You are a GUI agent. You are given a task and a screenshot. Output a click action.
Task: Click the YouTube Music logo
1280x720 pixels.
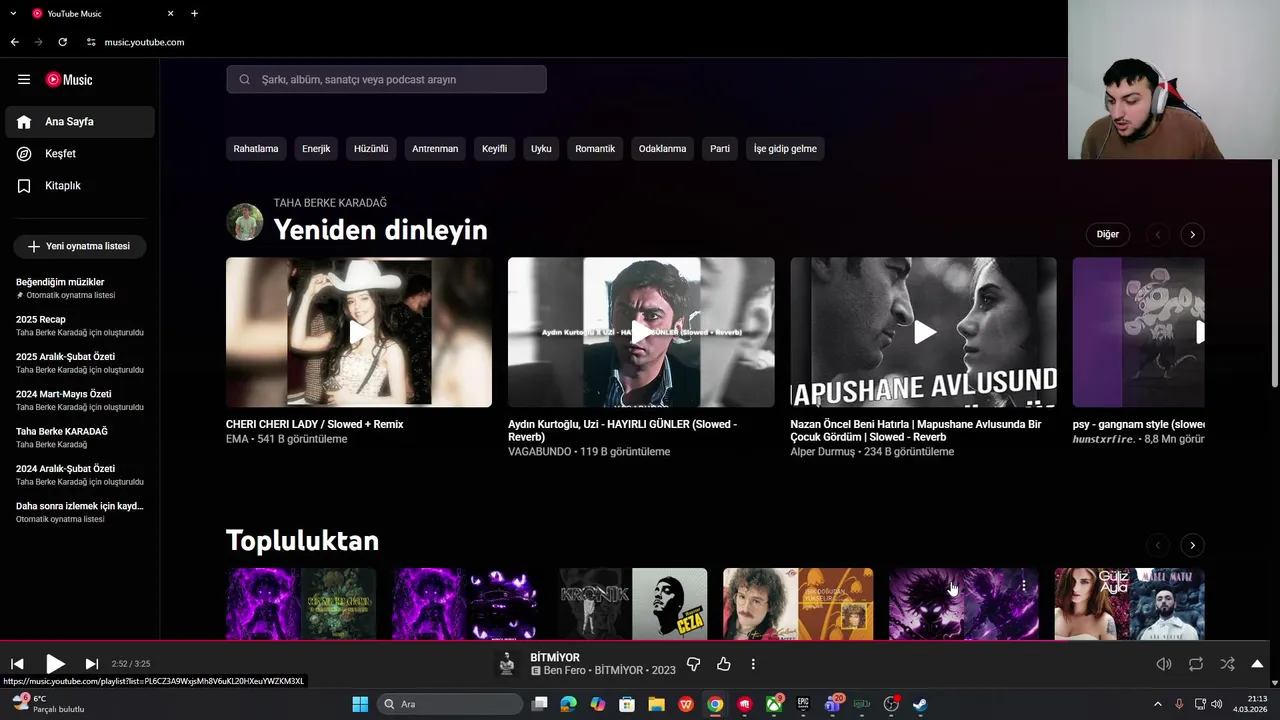pyautogui.click(x=69, y=79)
